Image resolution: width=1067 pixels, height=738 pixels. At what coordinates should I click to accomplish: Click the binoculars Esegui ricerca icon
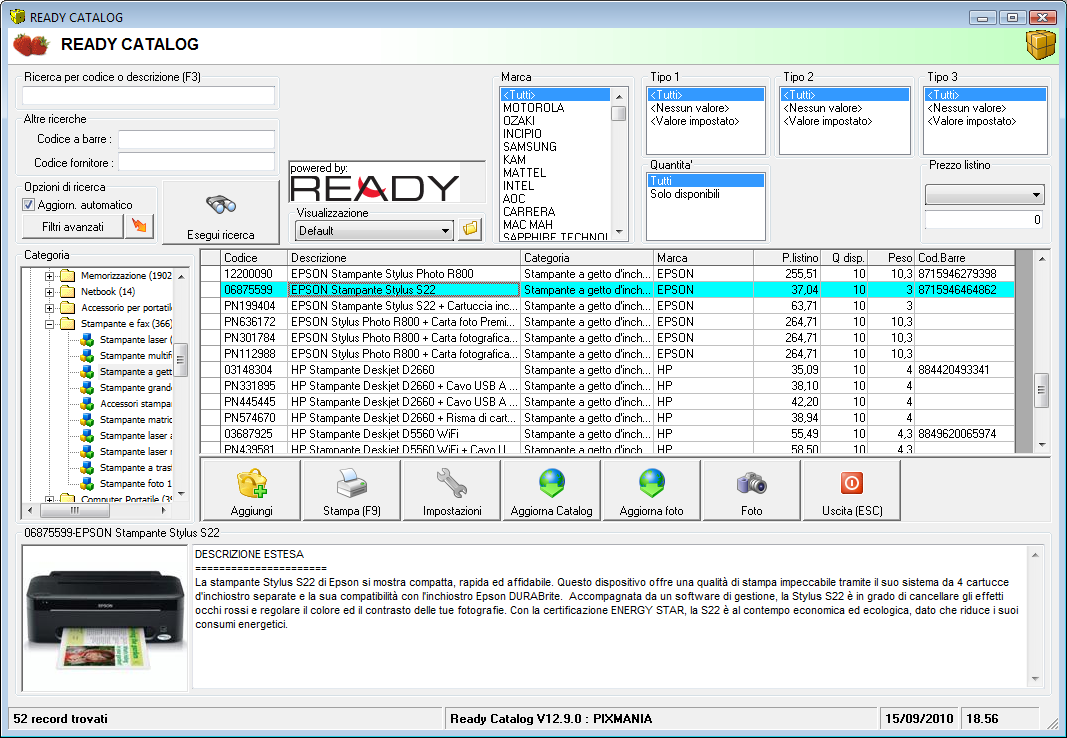220,203
